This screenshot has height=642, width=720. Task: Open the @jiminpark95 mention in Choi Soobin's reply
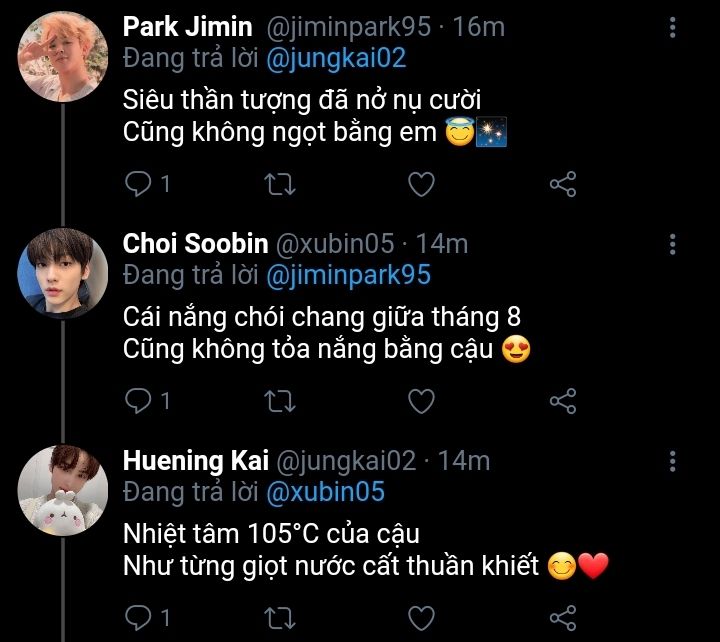point(348,274)
